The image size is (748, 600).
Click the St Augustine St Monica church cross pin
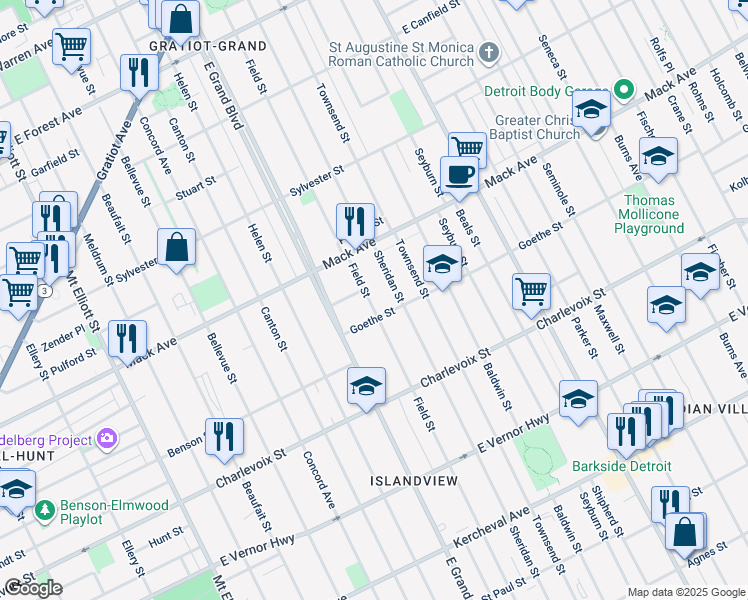pyautogui.click(x=488, y=52)
